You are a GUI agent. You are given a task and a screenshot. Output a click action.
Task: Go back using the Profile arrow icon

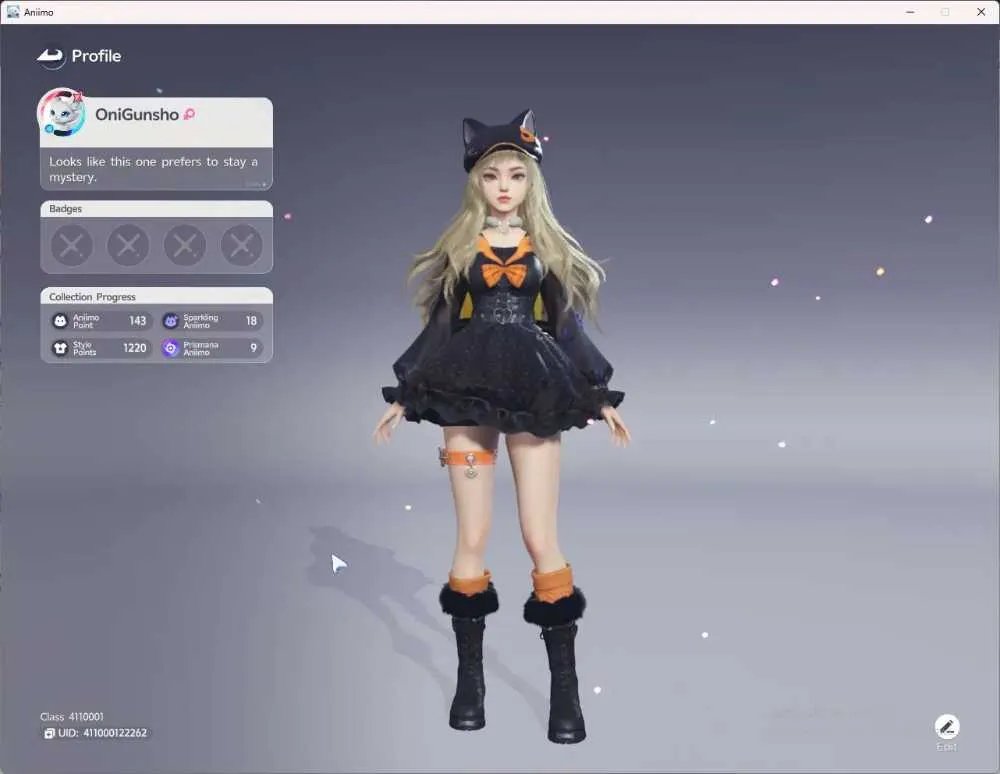(x=50, y=56)
